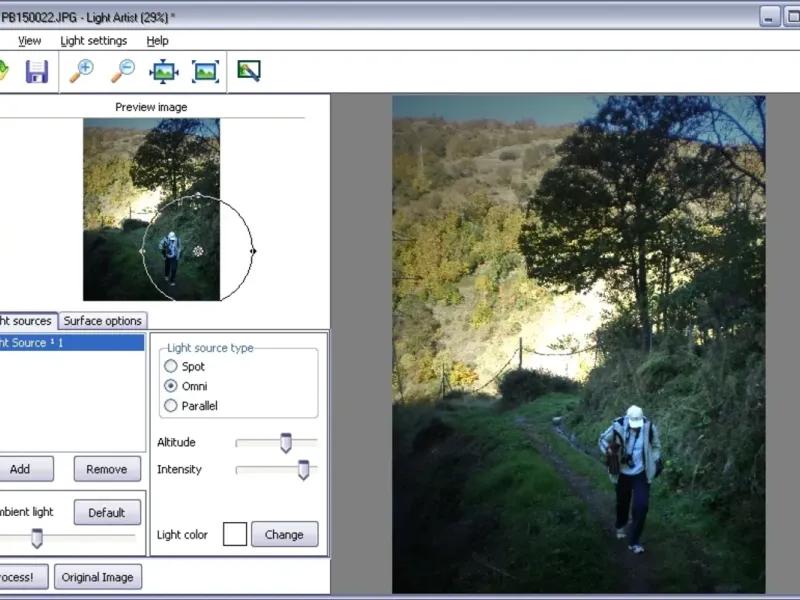Screen dimensions: 800x600
Task: Click the actual size view icon
Action: pyautogui.click(x=205, y=71)
